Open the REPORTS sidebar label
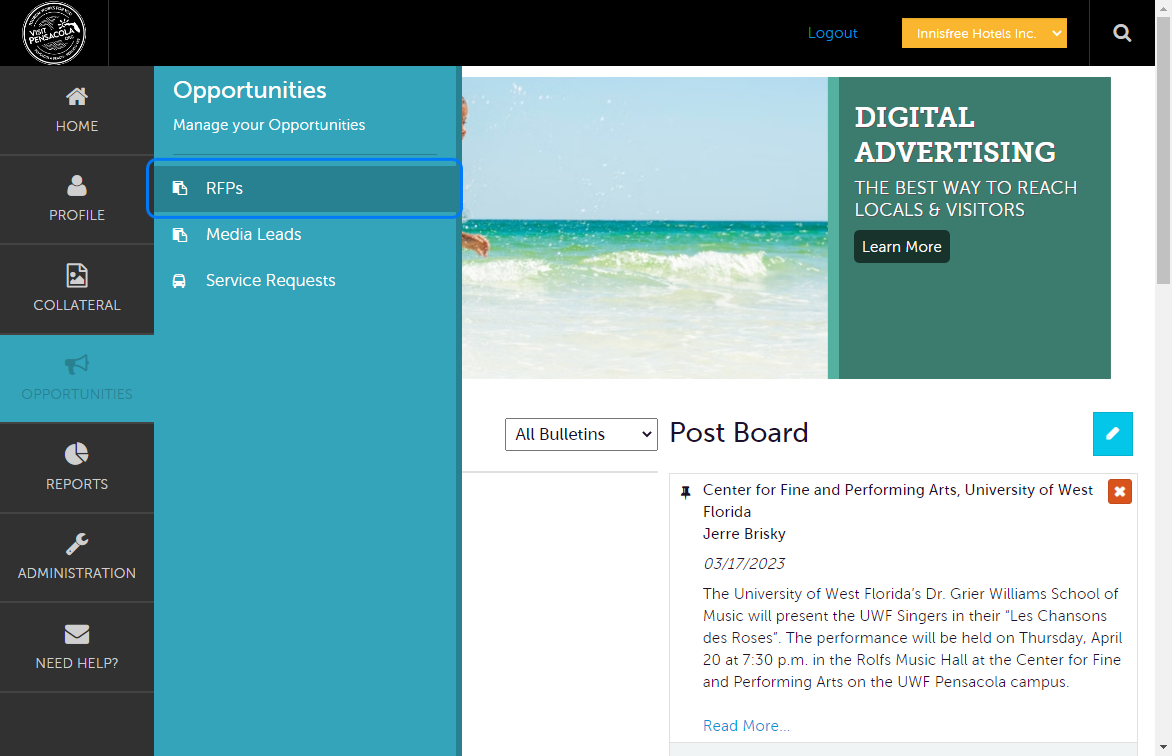The width and height of the screenshot is (1172, 756). (77, 484)
